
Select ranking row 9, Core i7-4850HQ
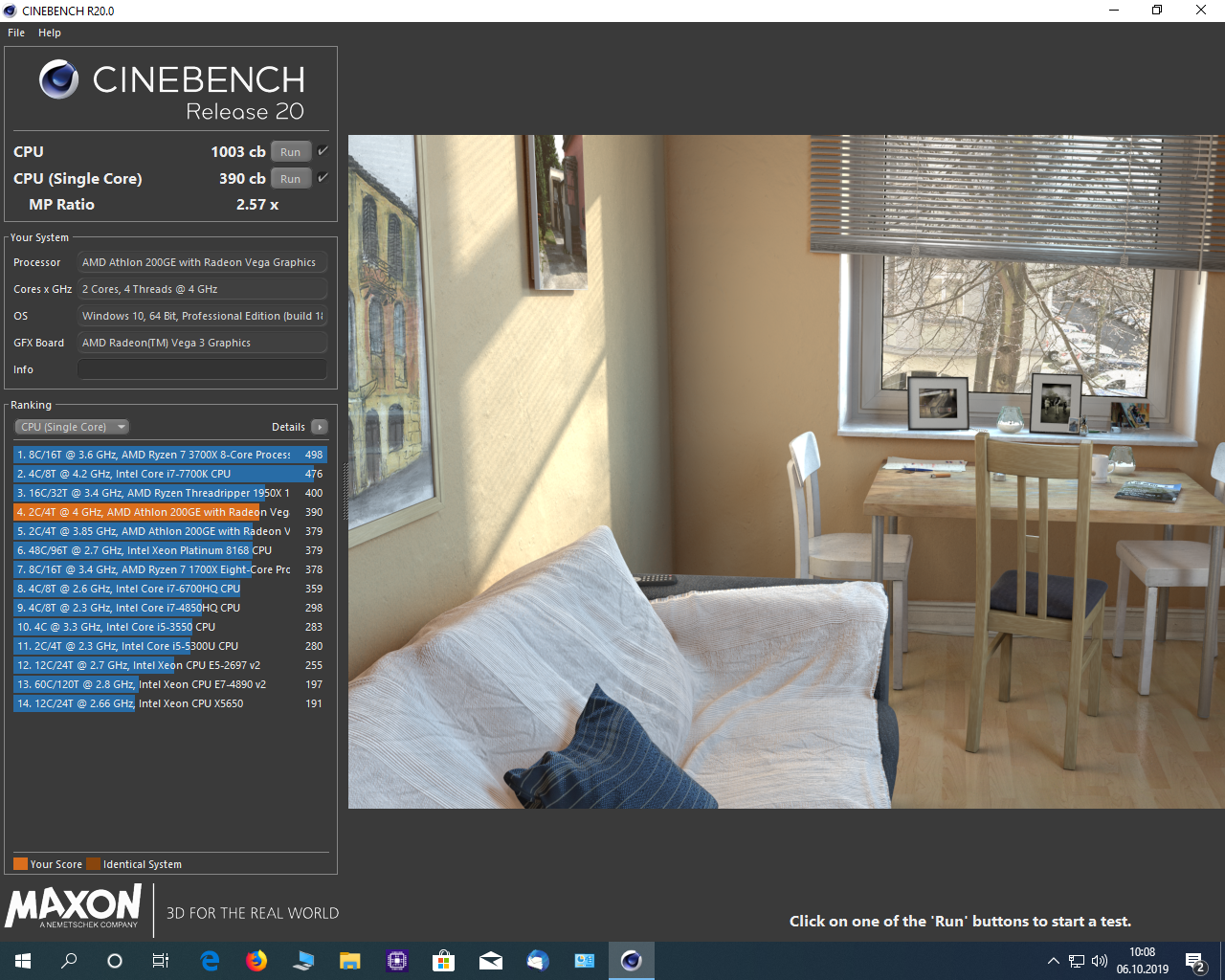(170, 608)
